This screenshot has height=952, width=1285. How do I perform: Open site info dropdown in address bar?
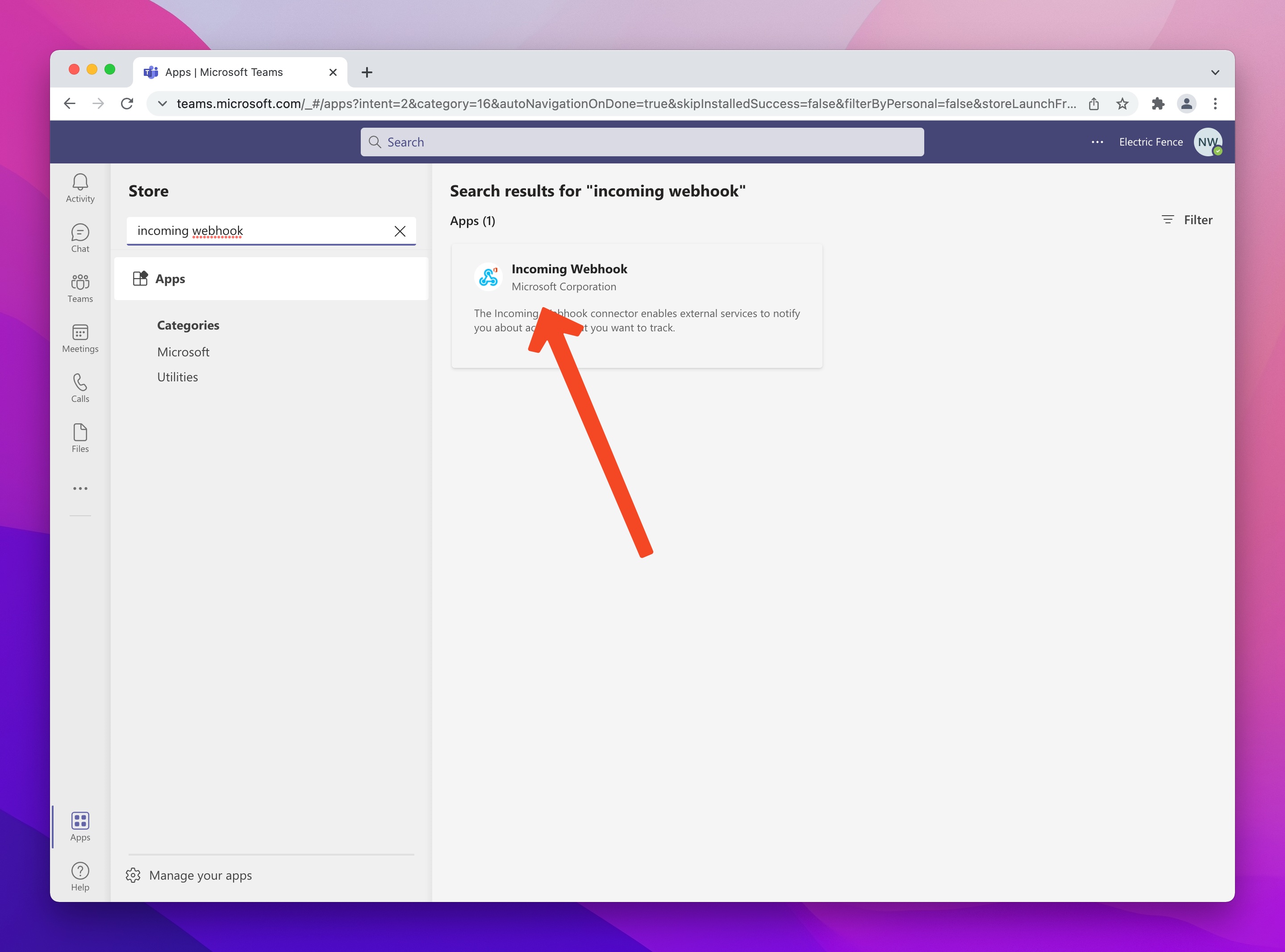tap(163, 104)
